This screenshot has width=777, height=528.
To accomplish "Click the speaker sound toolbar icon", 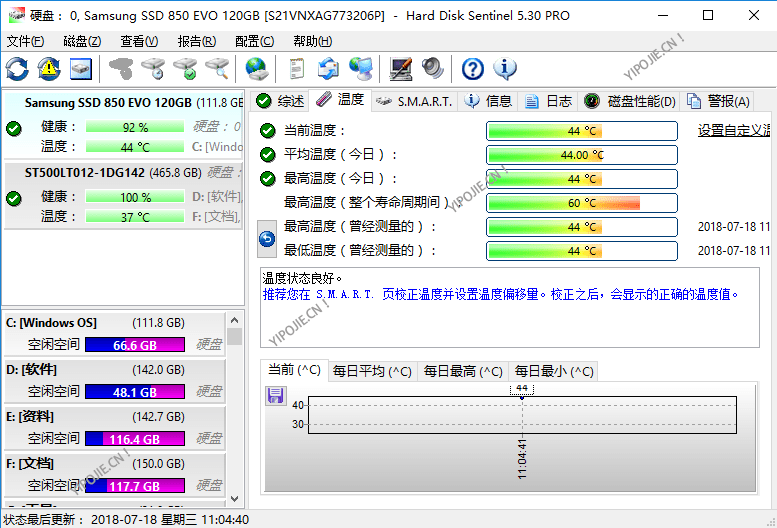I will pyautogui.click(x=432, y=69).
